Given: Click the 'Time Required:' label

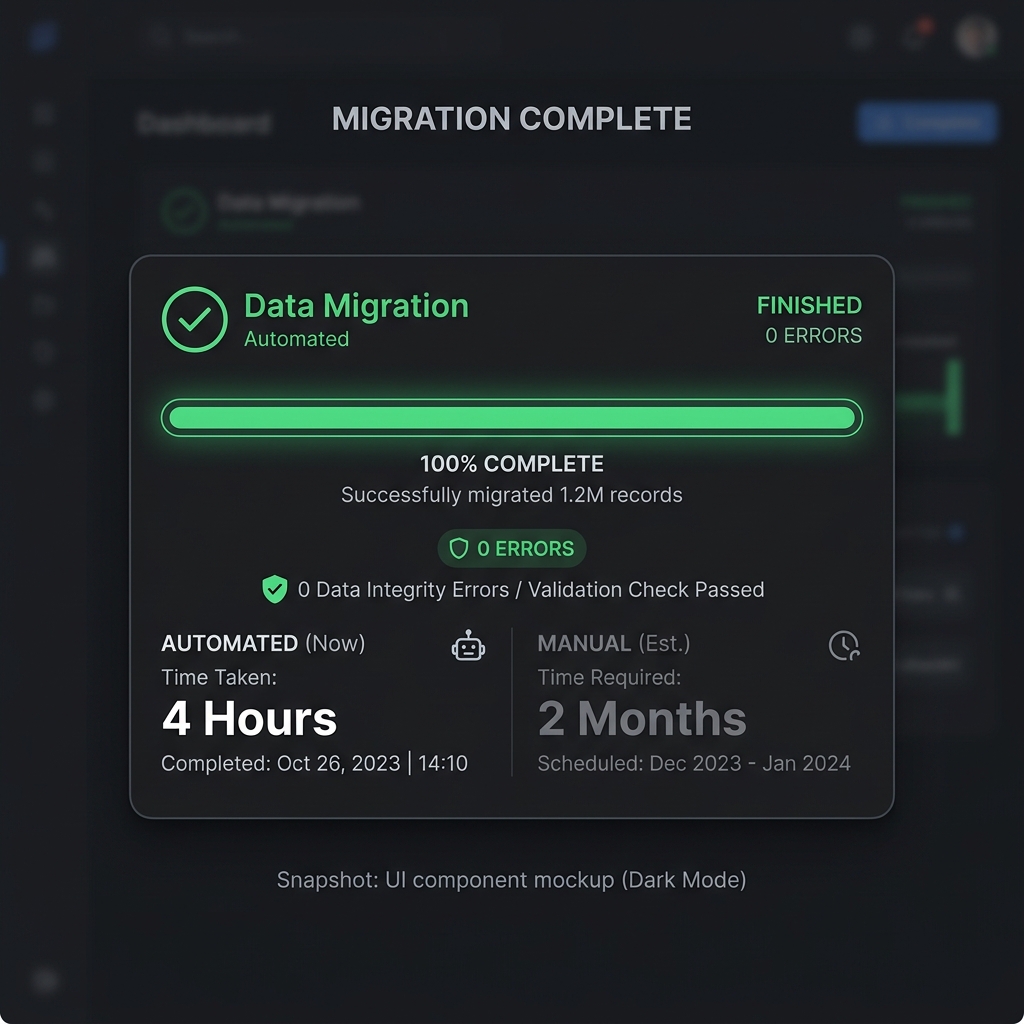Looking at the screenshot, I should pyautogui.click(x=609, y=677).
